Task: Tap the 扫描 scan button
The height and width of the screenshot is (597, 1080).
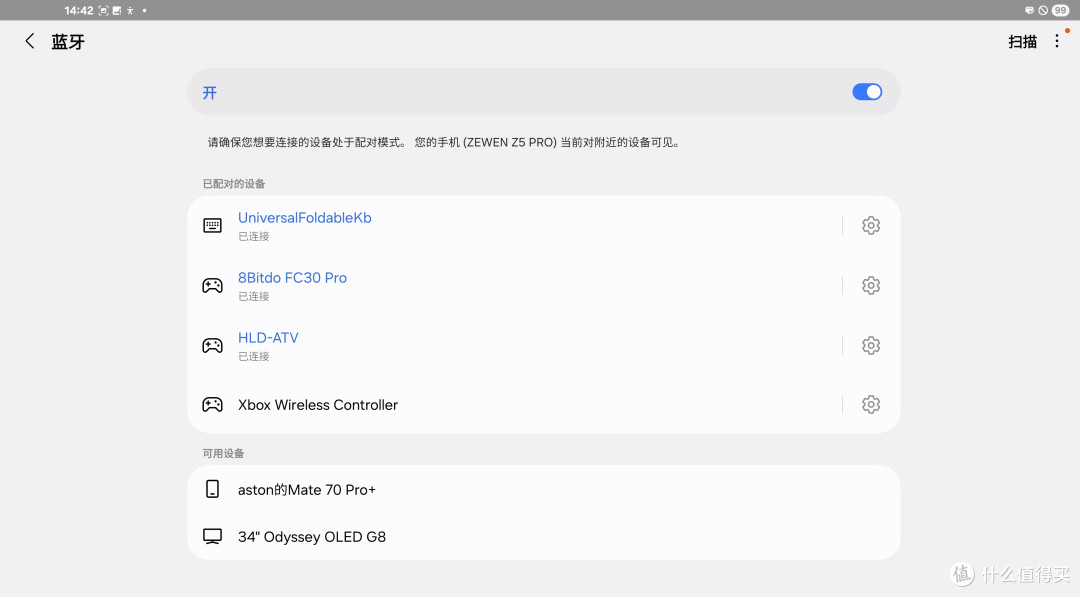Action: [x=1022, y=42]
